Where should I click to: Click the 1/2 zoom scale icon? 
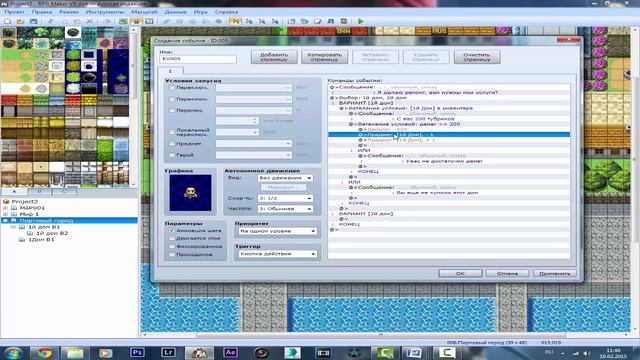click(x=249, y=21)
